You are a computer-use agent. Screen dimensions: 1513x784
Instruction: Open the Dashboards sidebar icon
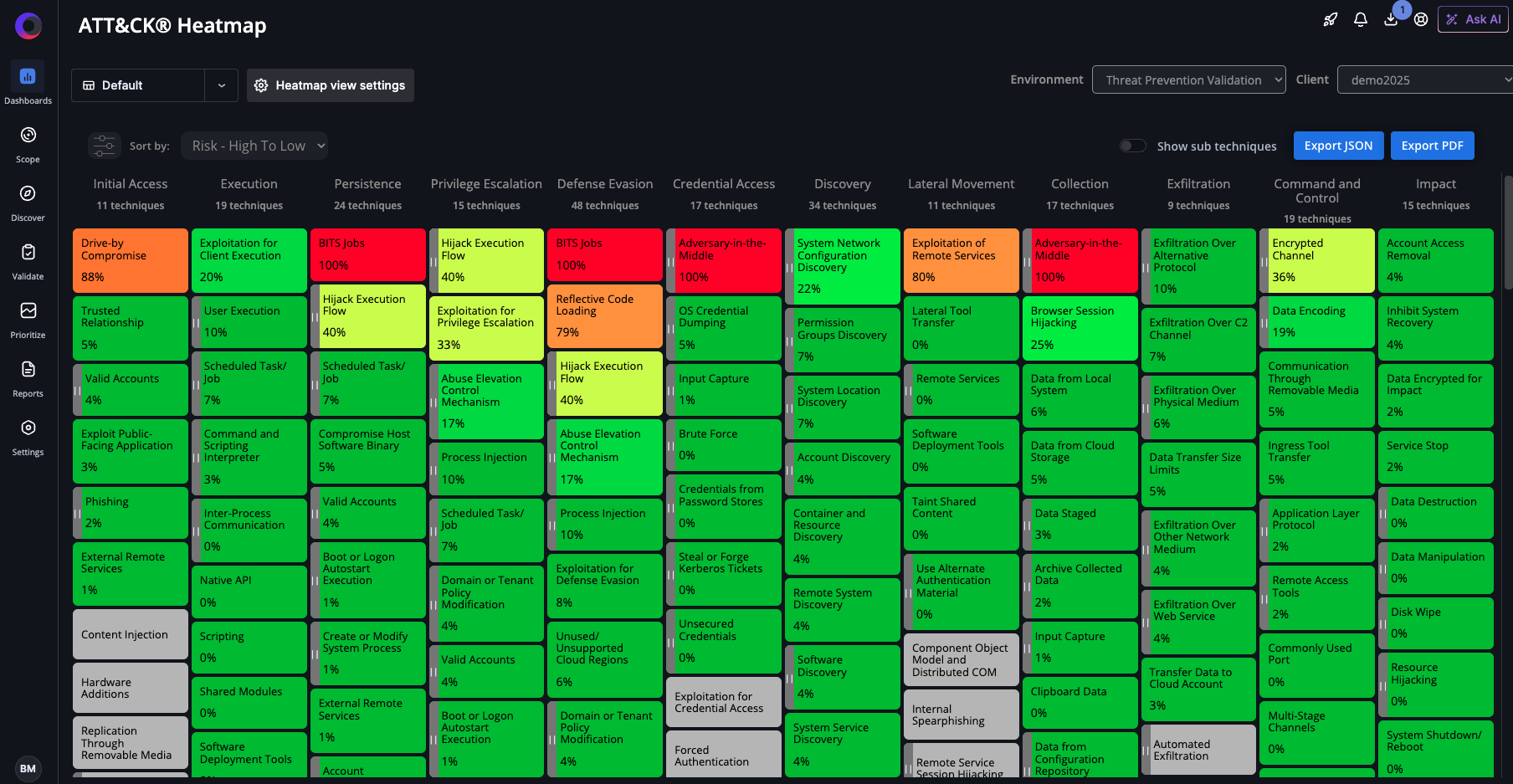28,77
